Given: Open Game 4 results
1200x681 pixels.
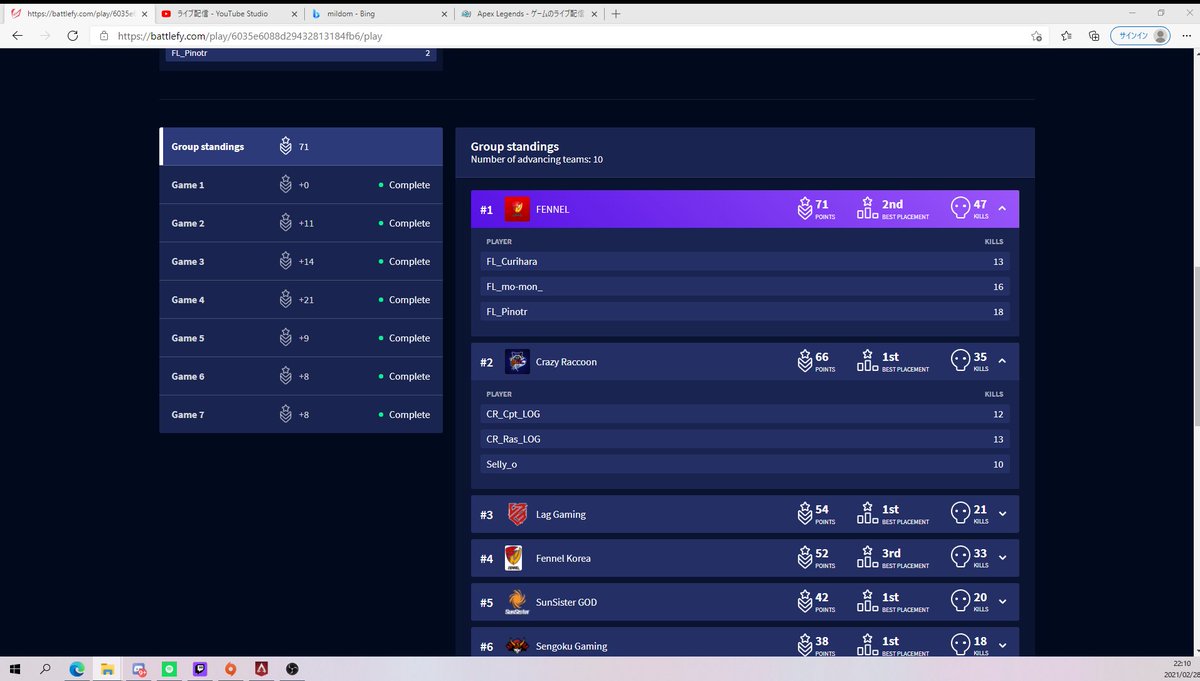Looking at the screenshot, I should coord(301,299).
